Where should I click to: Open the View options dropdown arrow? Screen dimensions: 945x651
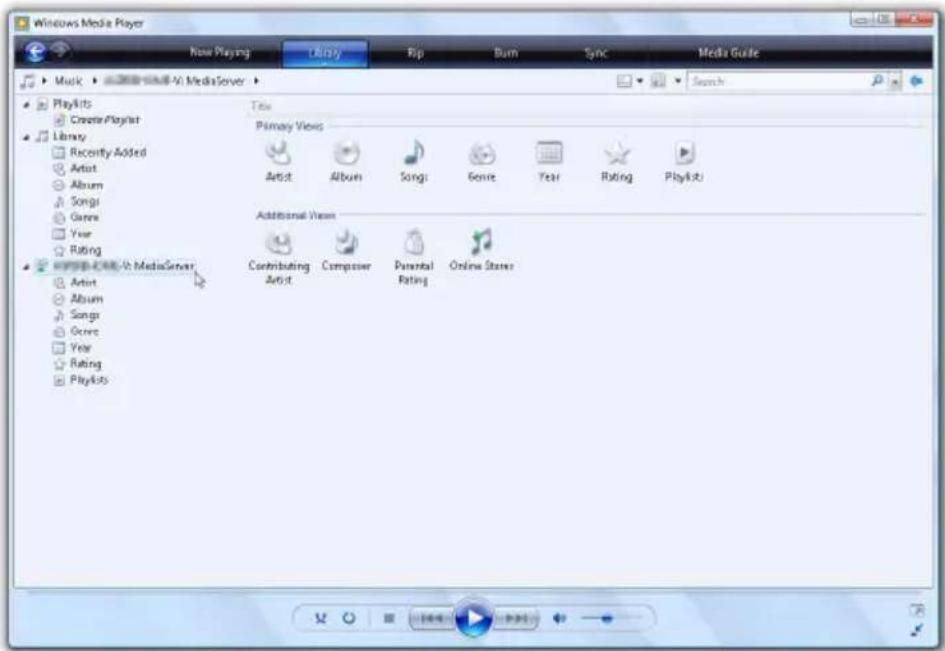[x=678, y=81]
